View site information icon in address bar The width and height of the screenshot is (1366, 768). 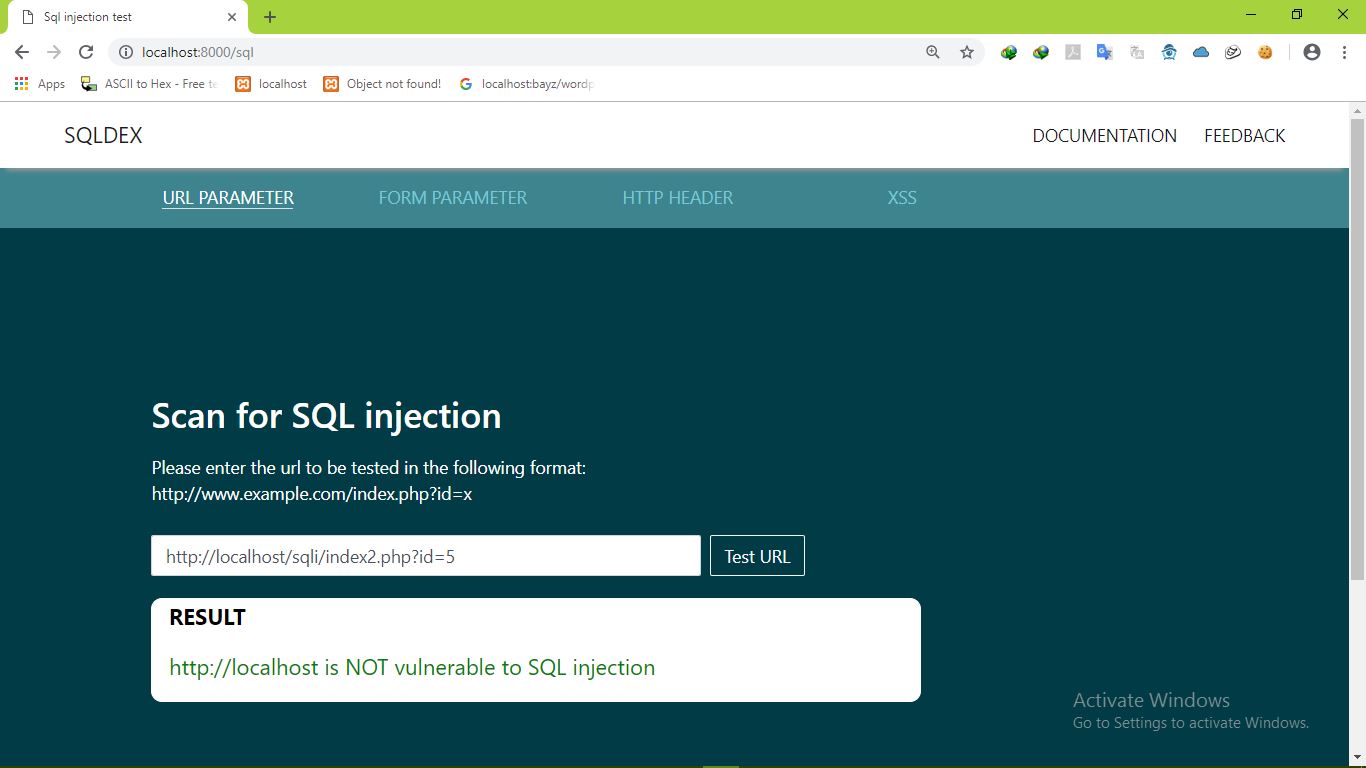click(126, 52)
